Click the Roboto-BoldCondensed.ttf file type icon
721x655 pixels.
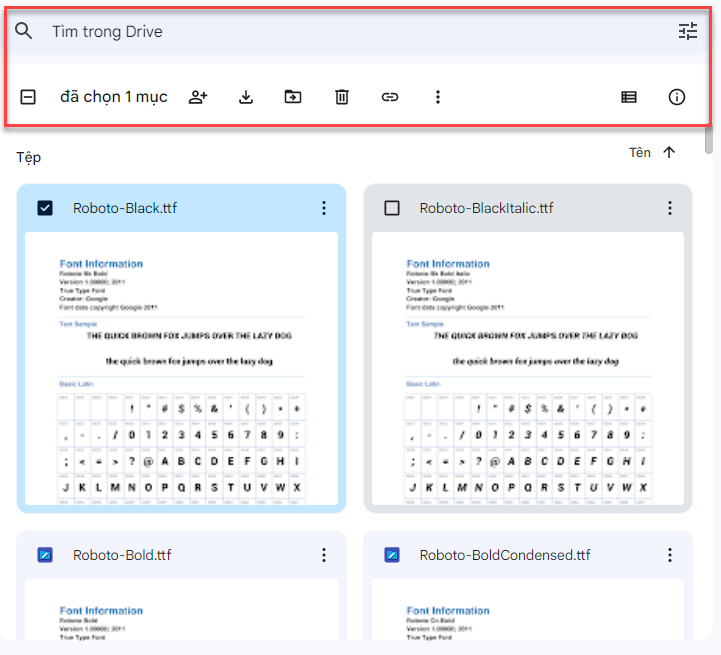click(392, 555)
